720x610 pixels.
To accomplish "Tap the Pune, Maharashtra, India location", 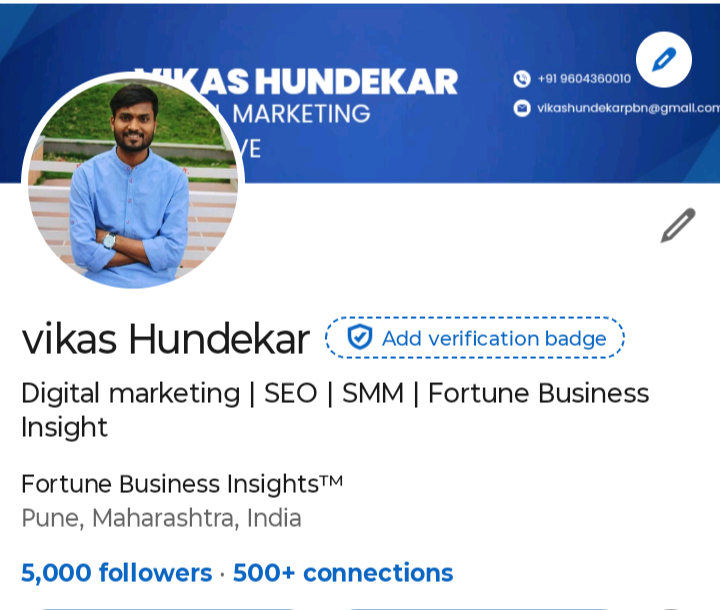I will click(161, 518).
